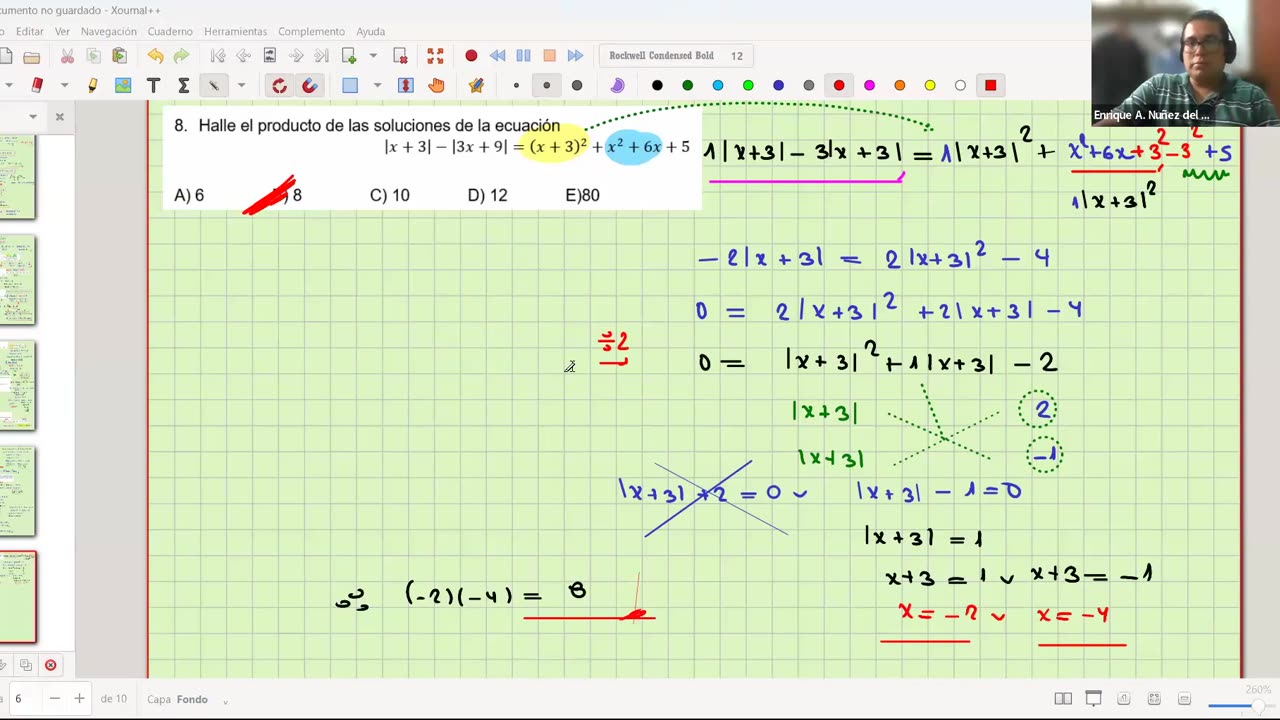Pick the black pen color
The image size is (1280, 720).
tap(657, 86)
